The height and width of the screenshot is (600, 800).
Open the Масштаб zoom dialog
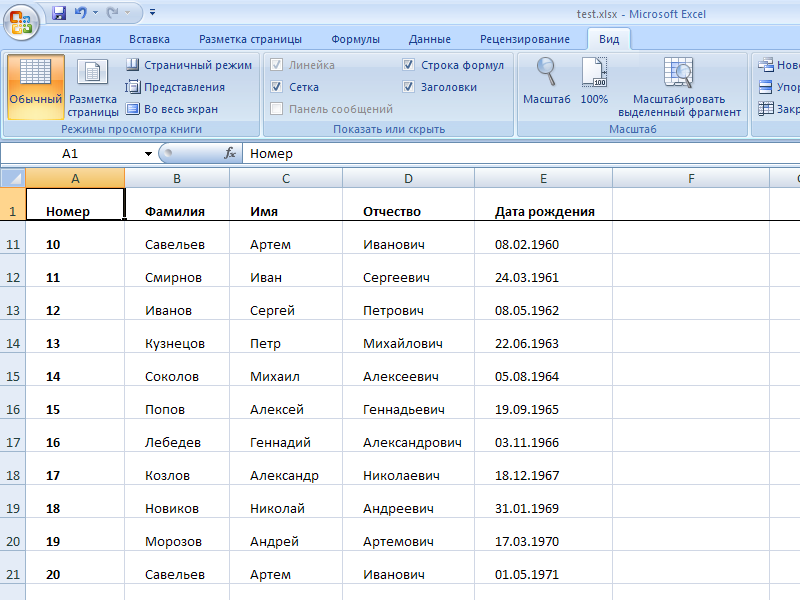pyautogui.click(x=546, y=81)
